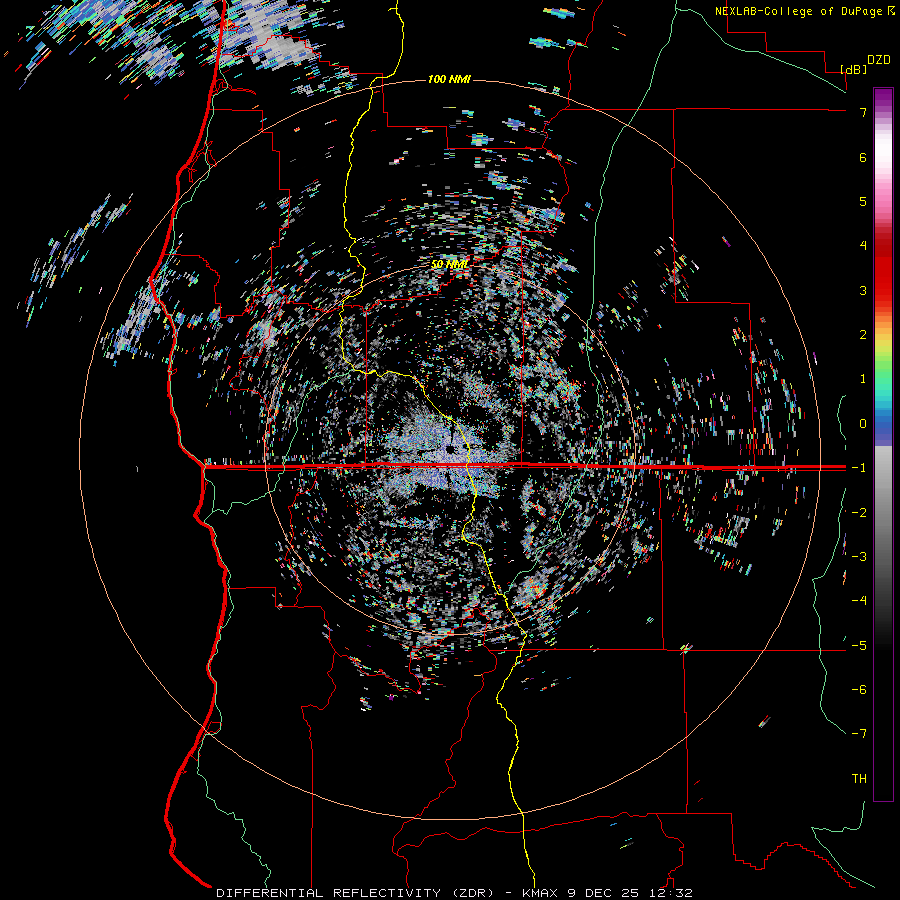This screenshot has height=900, width=900.
Task: Click the -4 value on color scale
Action: tap(859, 600)
